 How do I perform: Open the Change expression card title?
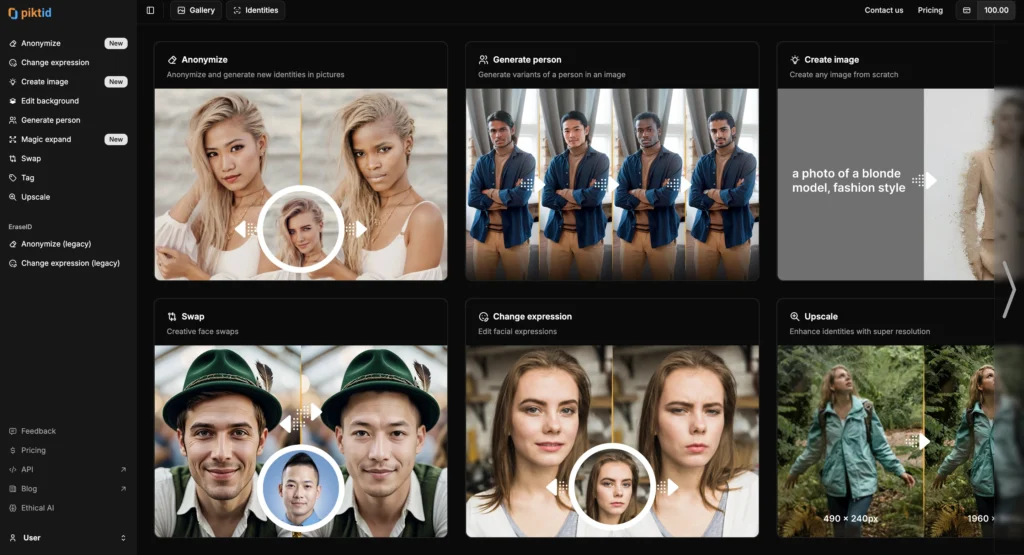pyautogui.click(x=532, y=317)
